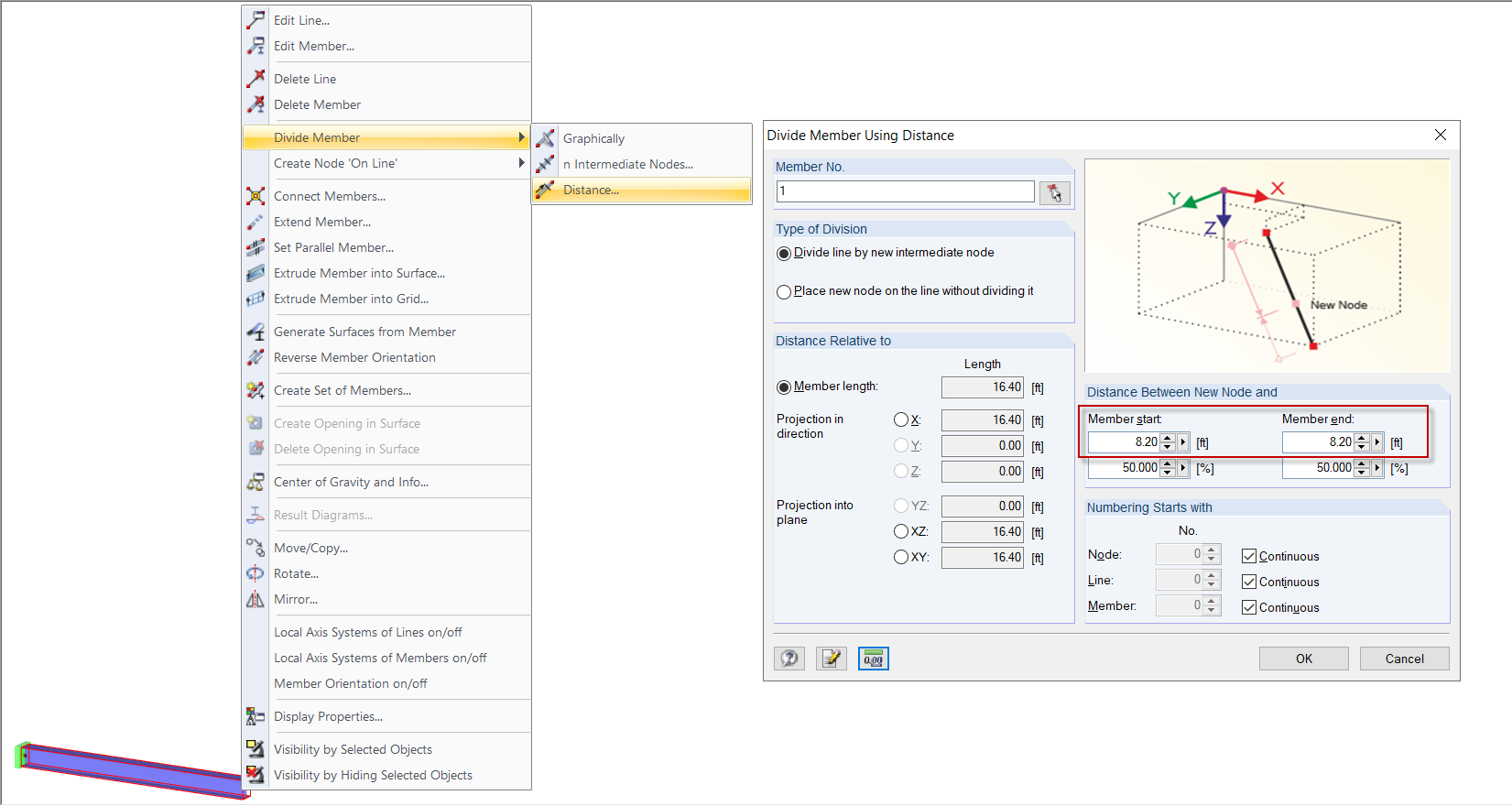Click the Reverse Member Orientation icon

256,357
